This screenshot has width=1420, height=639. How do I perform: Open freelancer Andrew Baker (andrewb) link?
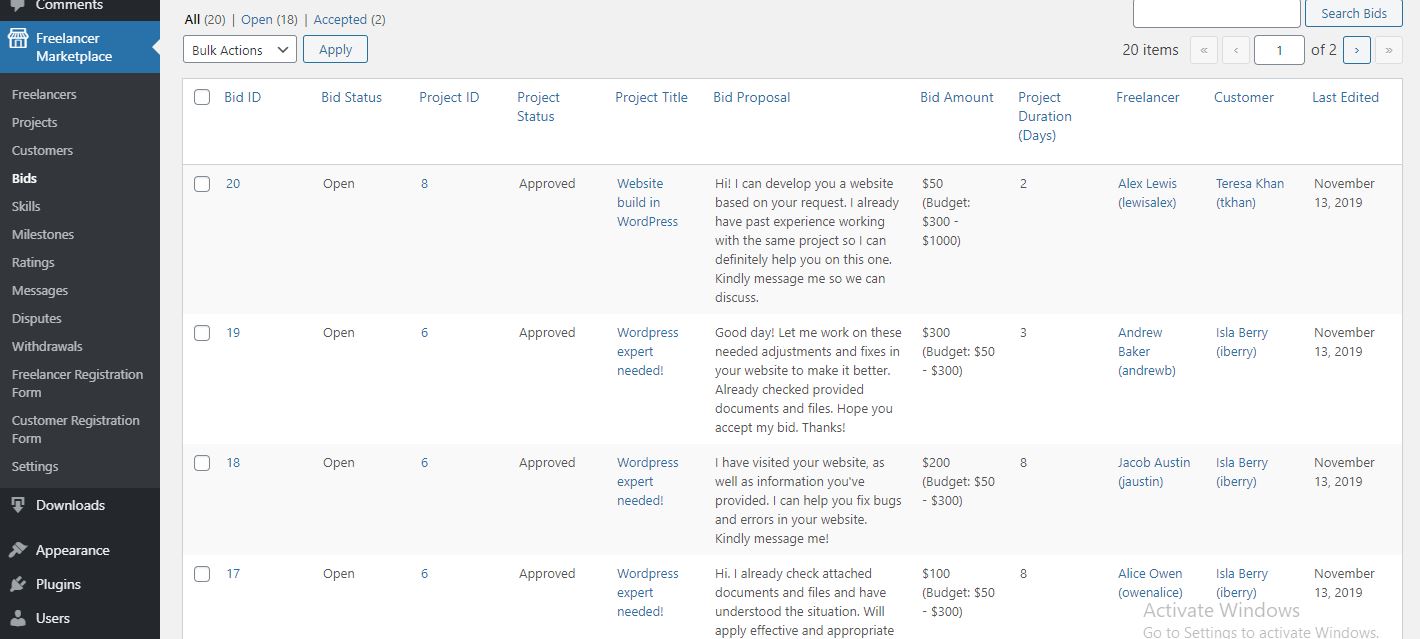click(1147, 352)
